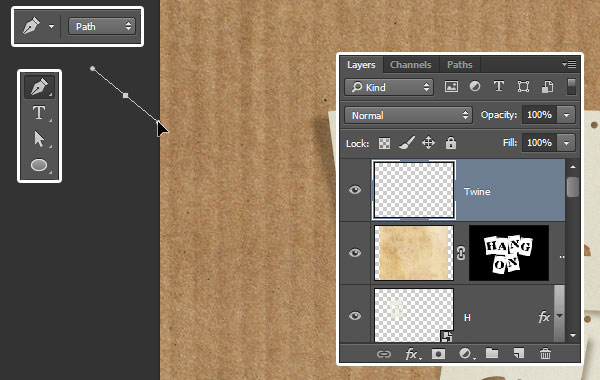This screenshot has width=600, height=380.
Task: Open the Pen tool preset picker arrow
Action: (x=51, y=26)
